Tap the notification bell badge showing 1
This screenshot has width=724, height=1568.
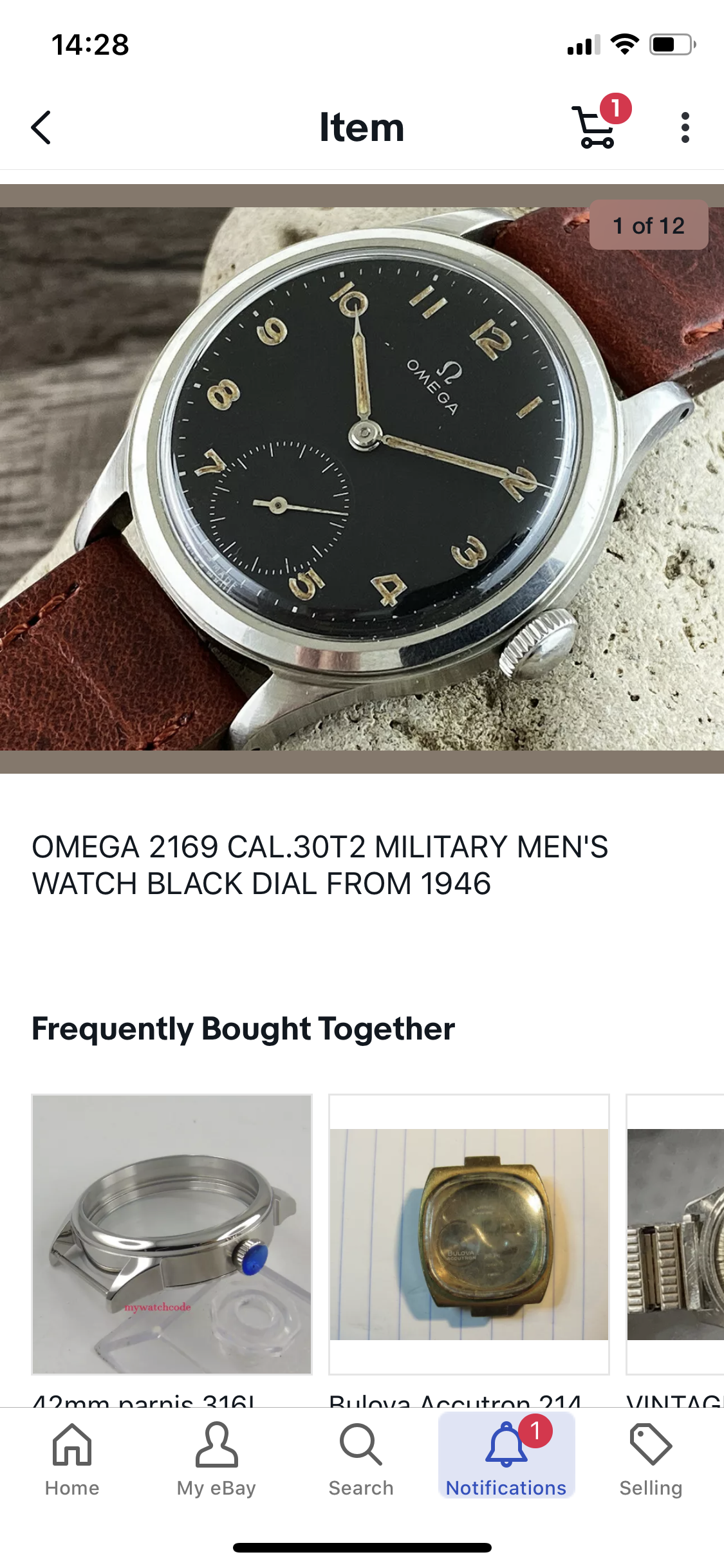[535, 1430]
